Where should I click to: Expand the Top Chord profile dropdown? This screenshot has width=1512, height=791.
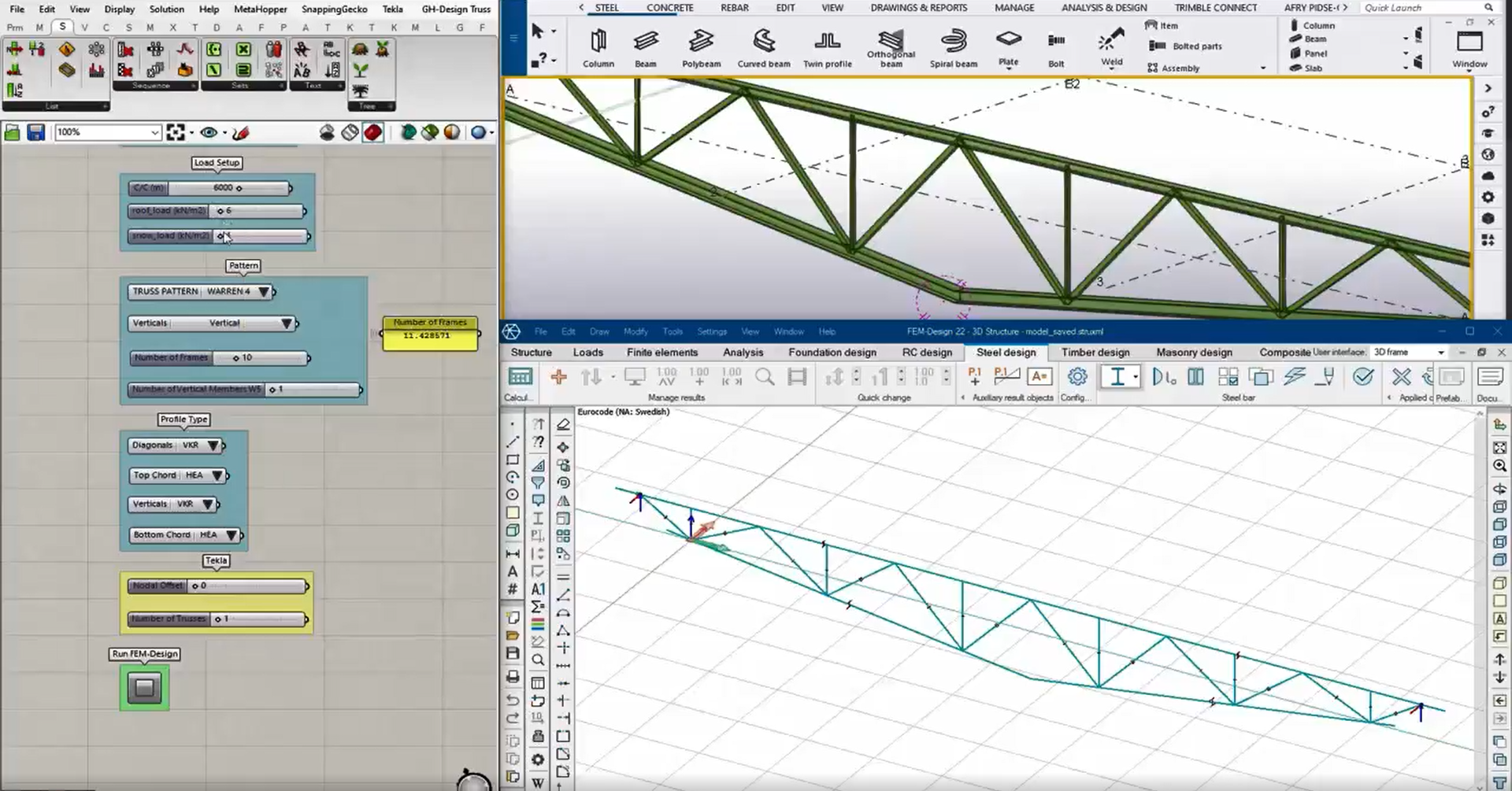point(217,475)
